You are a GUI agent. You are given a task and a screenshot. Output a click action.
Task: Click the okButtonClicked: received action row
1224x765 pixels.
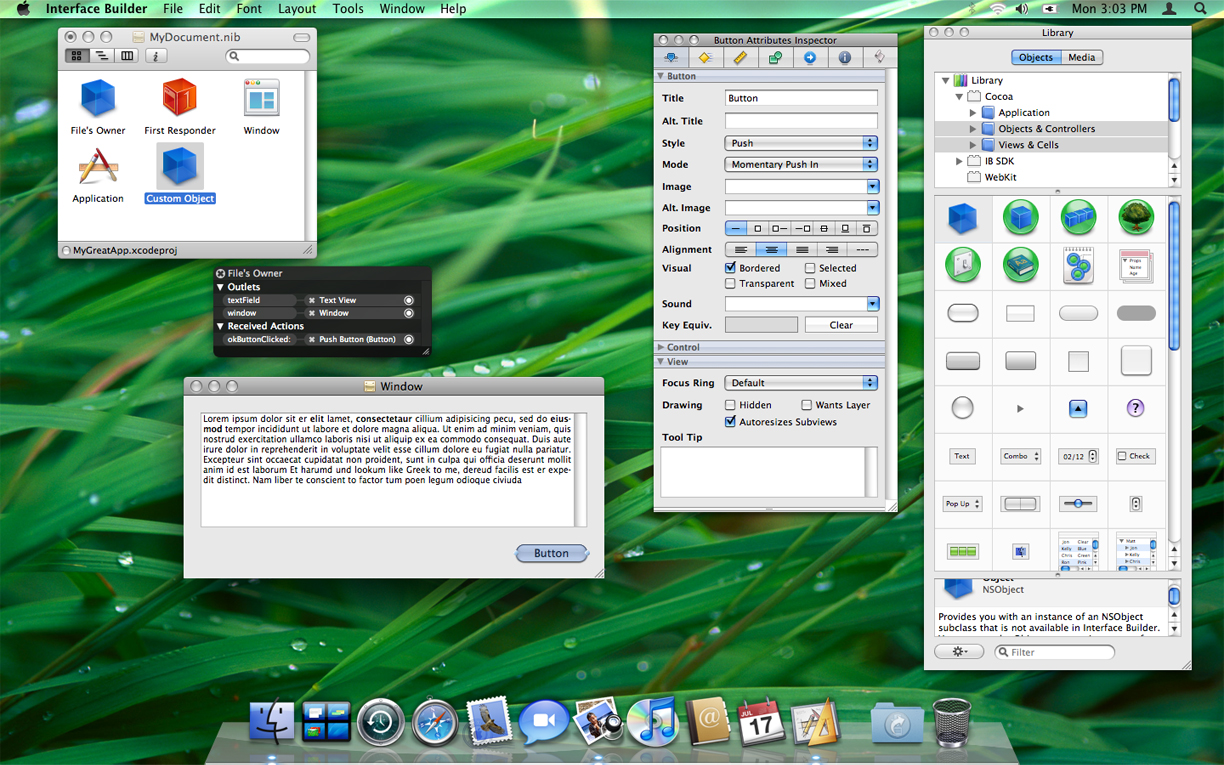coord(319,339)
